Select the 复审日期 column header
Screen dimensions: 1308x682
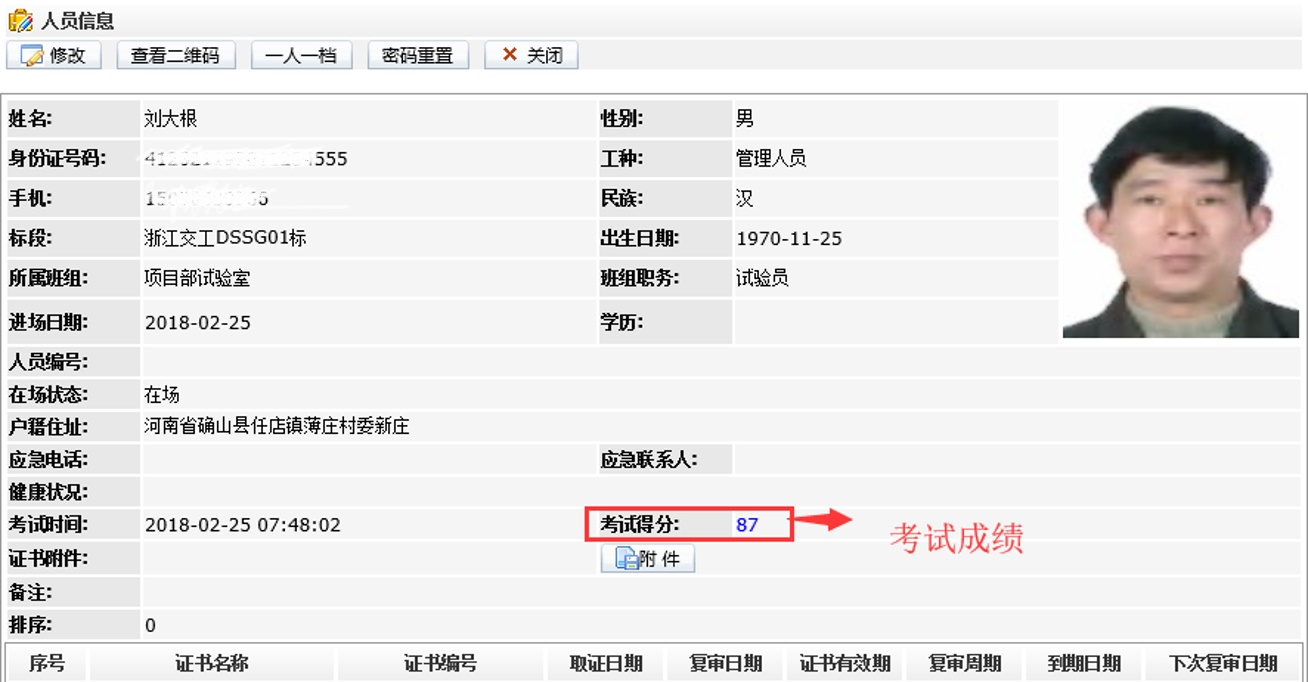point(726,663)
